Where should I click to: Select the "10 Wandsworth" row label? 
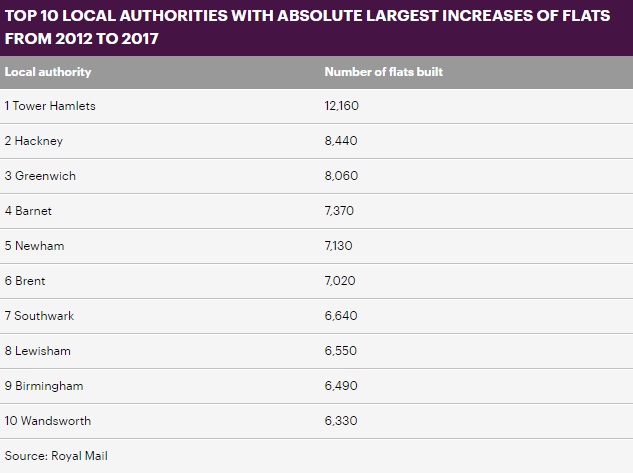[x=48, y=421]
